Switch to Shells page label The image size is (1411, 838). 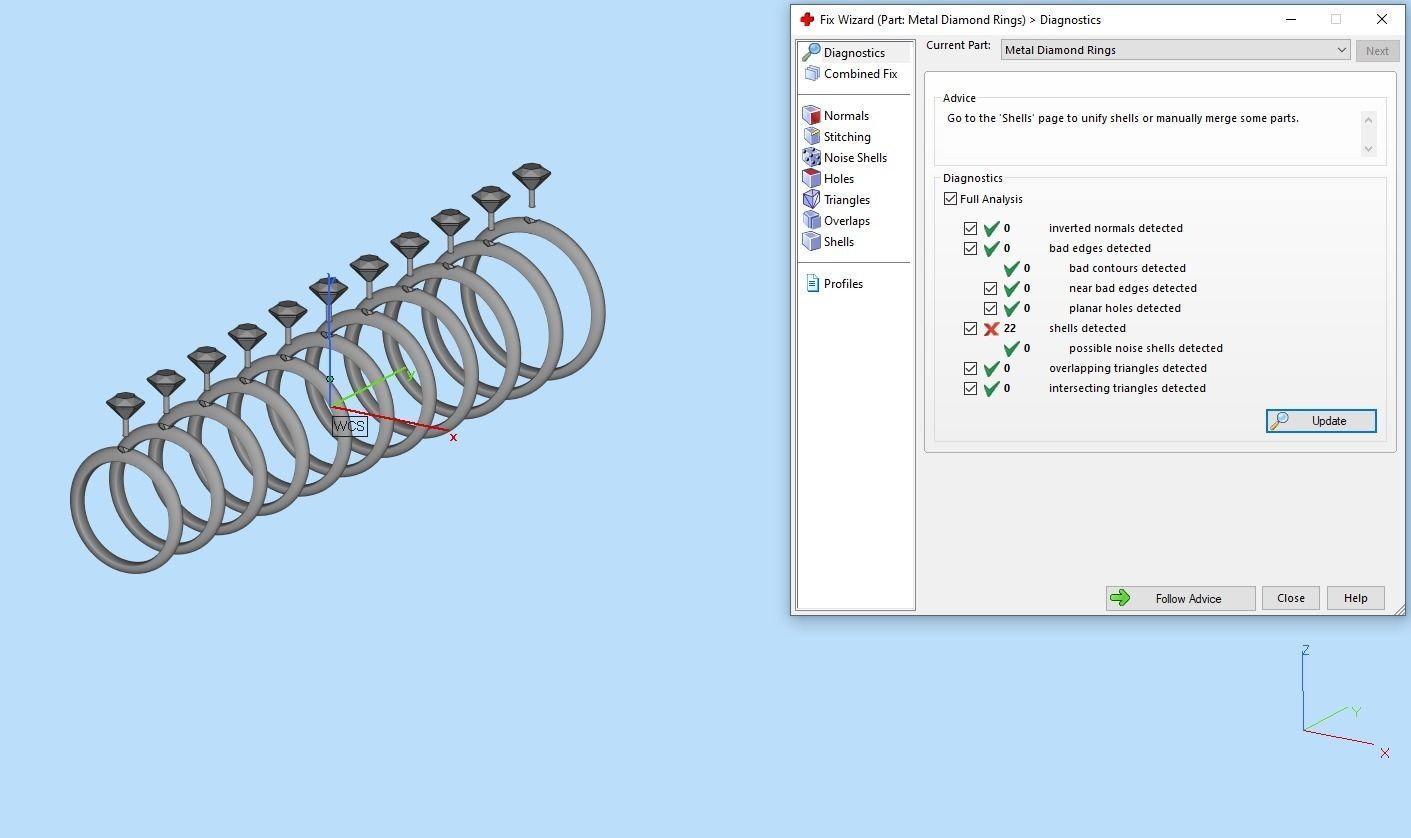tap(839, 242)
